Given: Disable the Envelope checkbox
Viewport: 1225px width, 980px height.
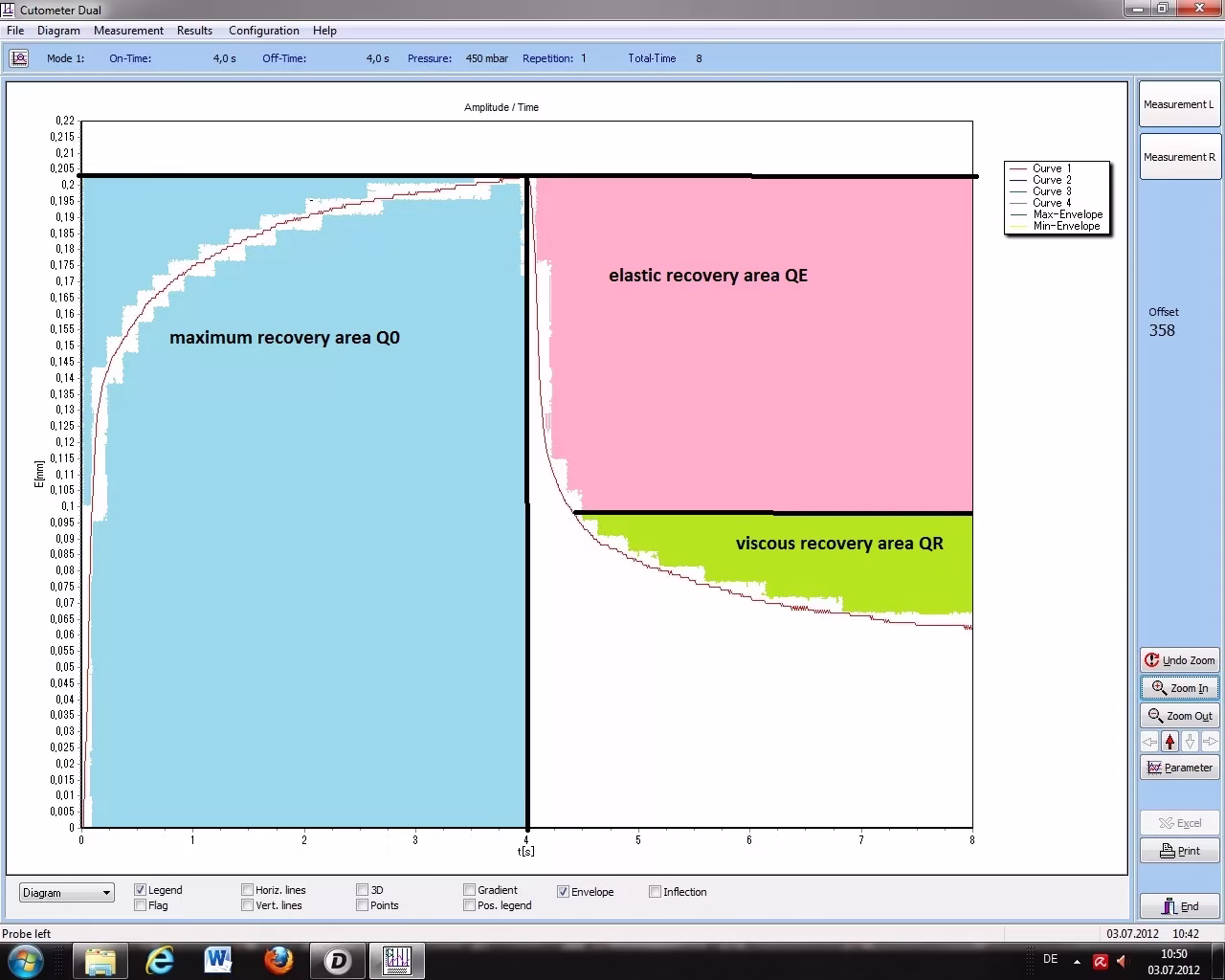Looking at the screenshot, I should 563,891.
